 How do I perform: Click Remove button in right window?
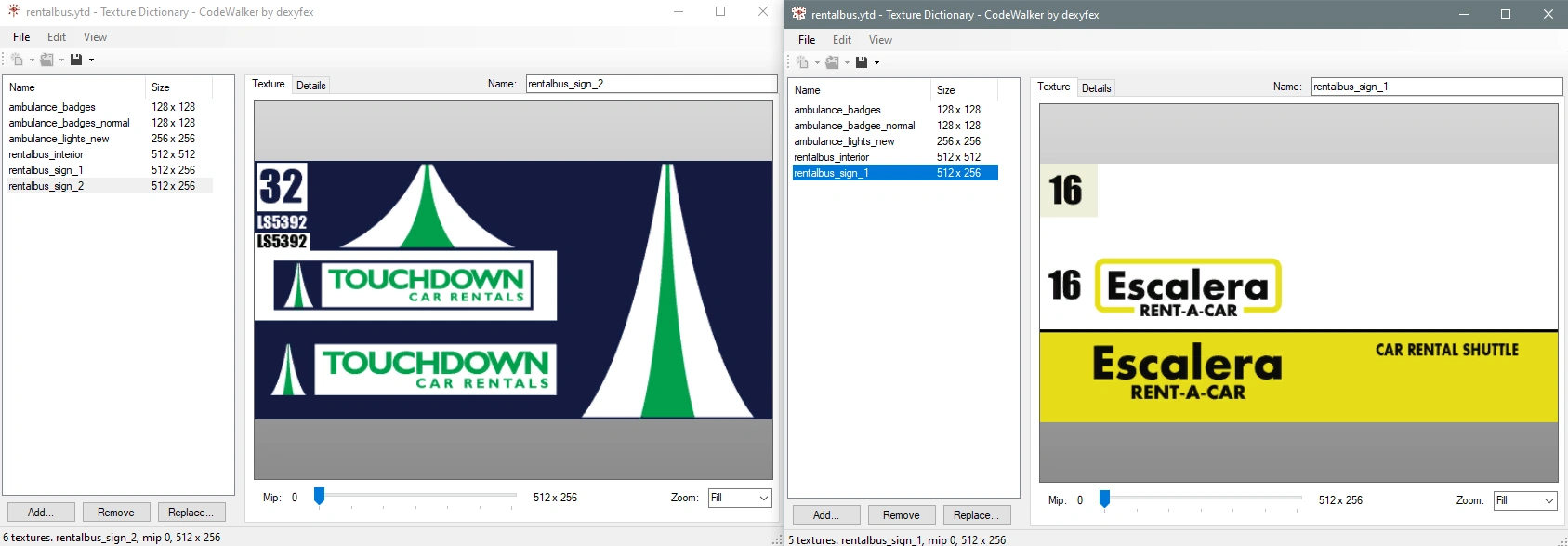pos(902,515)
